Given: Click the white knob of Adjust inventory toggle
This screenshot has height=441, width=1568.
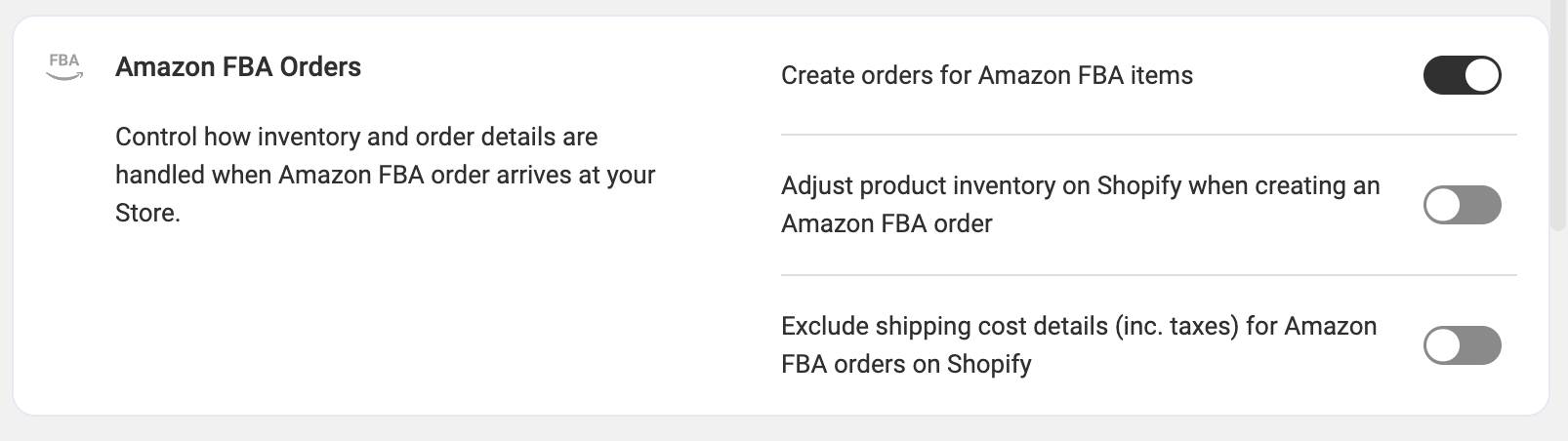Looking at the screenshot, I should tap(1443, 205).
